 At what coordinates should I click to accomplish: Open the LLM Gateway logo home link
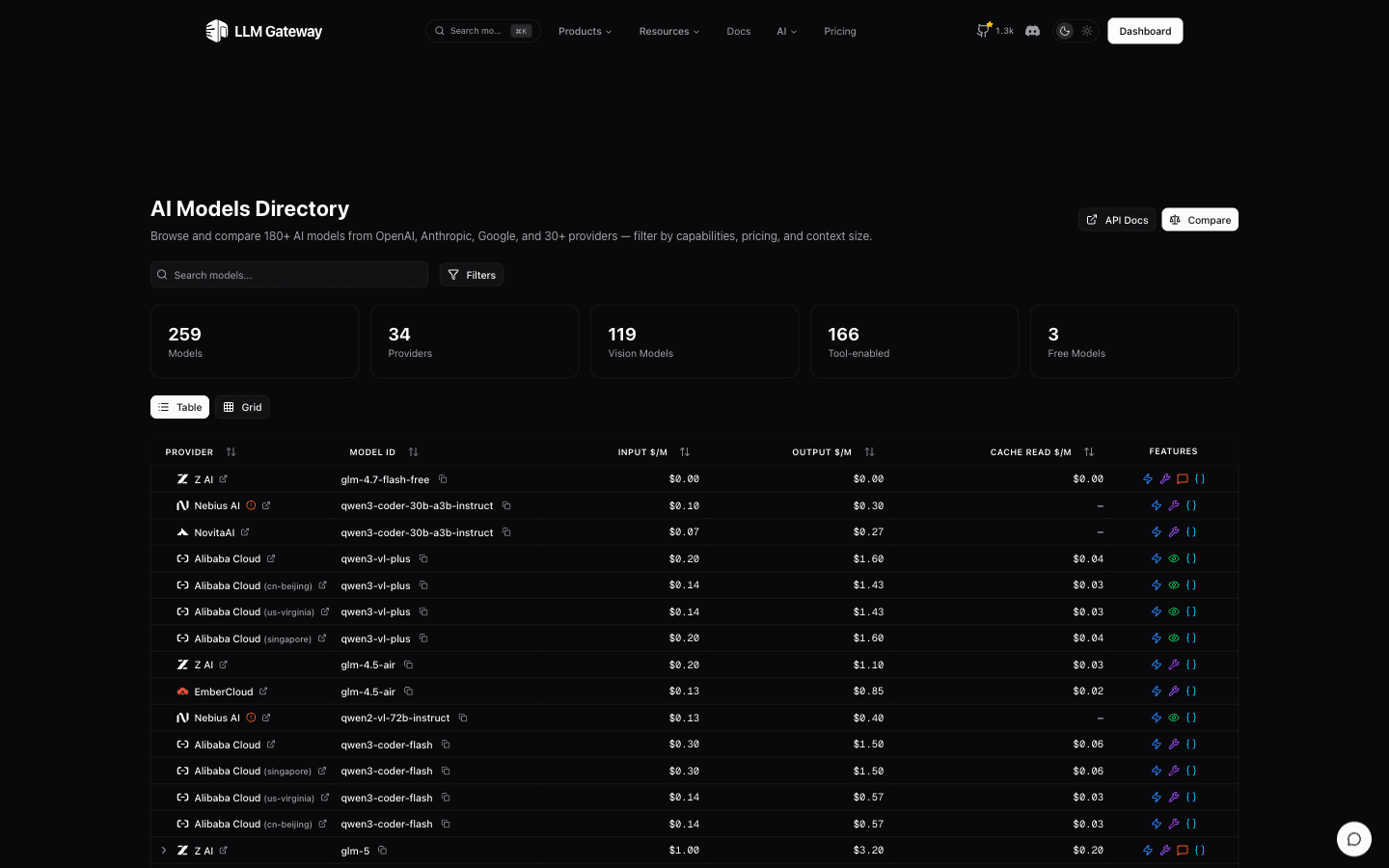(263, 31)
